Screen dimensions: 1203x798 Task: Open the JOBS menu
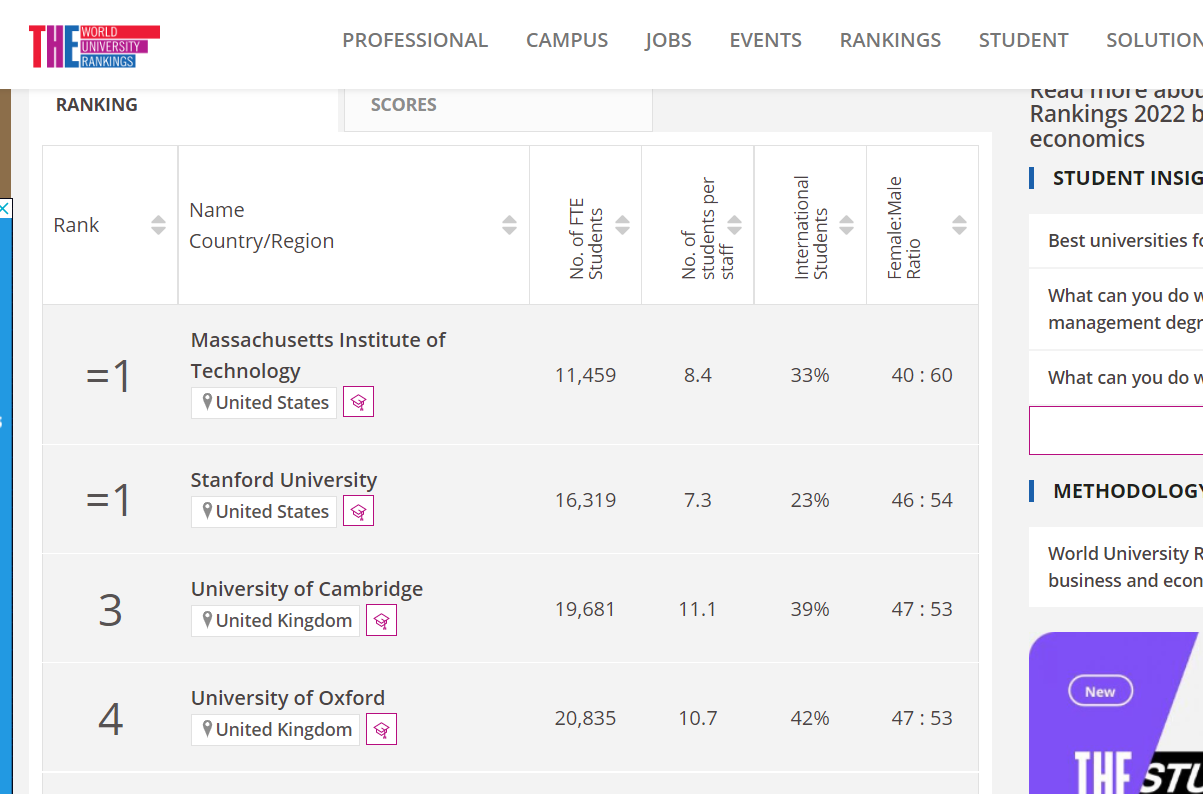tap(668, 40)
